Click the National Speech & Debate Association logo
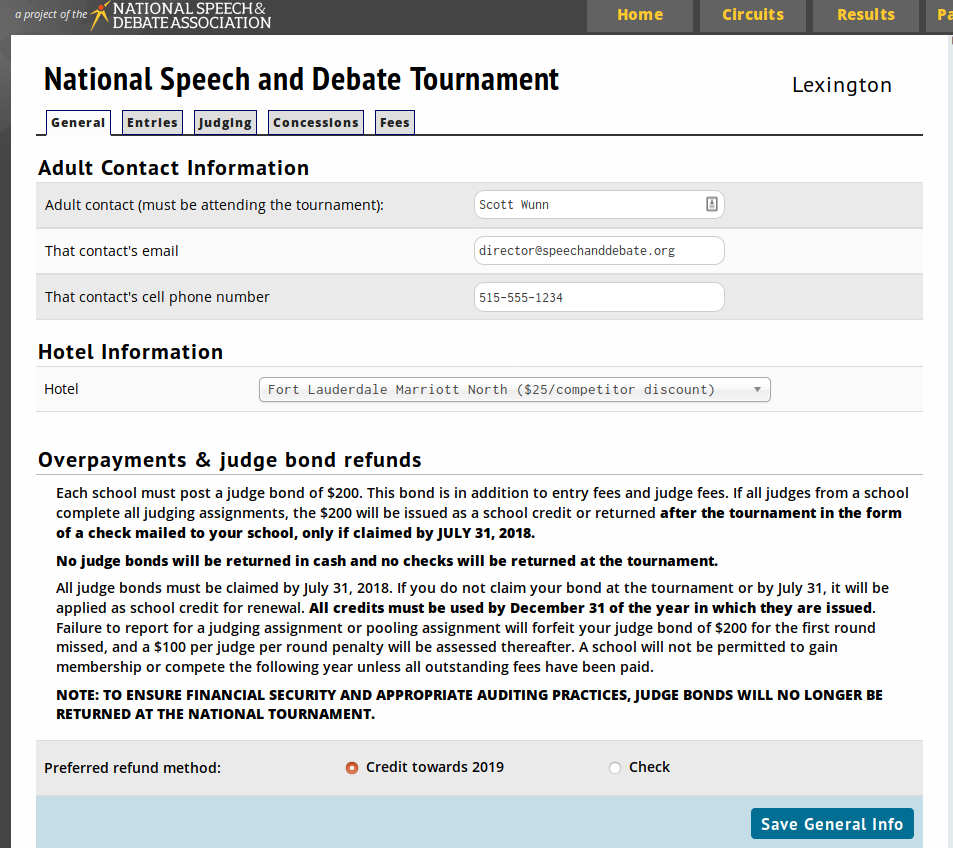Screen dimensions: 953x848 click(180, 16)
